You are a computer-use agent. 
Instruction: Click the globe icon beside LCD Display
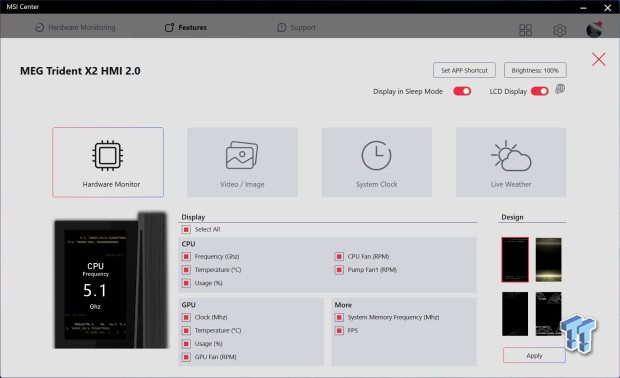560,89
